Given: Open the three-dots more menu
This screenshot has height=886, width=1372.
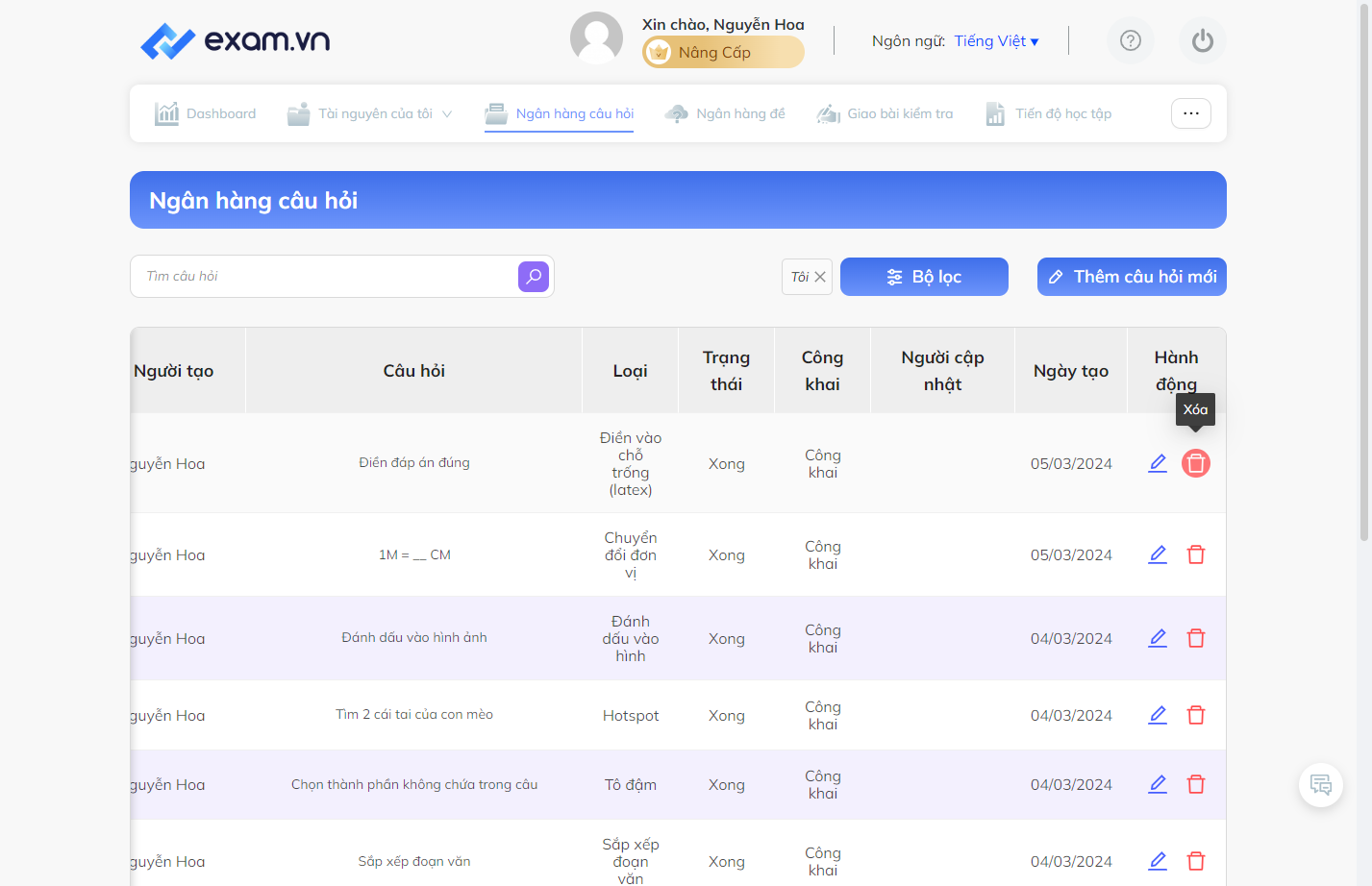Looking at the screenshot, I should pyautogui.click(x=1191, y=113).
